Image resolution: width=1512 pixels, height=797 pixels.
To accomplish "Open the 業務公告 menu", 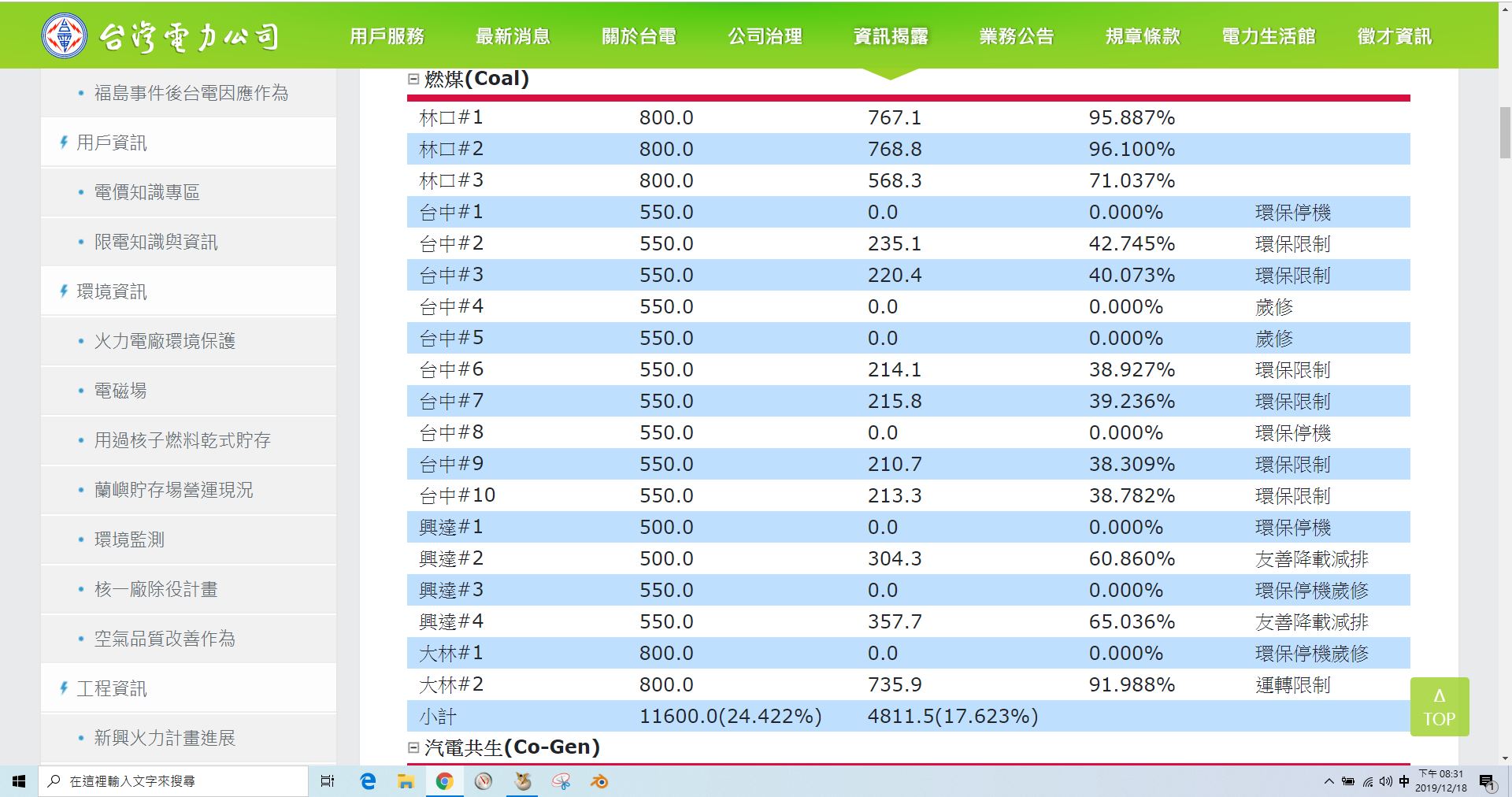I will point(1017,36).
